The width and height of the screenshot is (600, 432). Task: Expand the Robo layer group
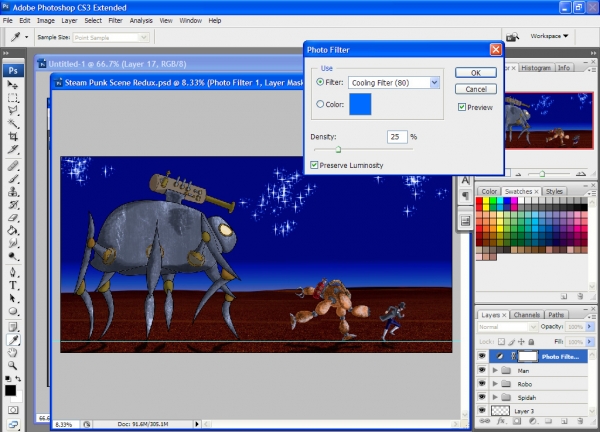[495, 384]
